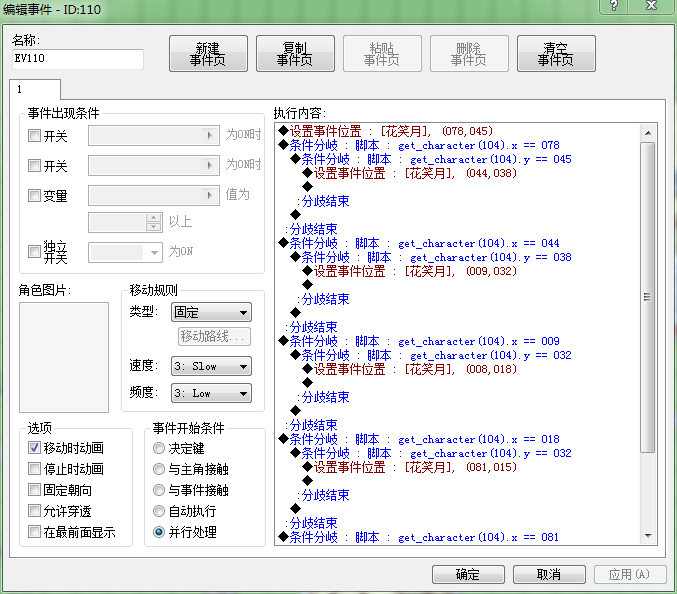
Task: Confirm with the 确定 button
Action: tap(468, 574)
